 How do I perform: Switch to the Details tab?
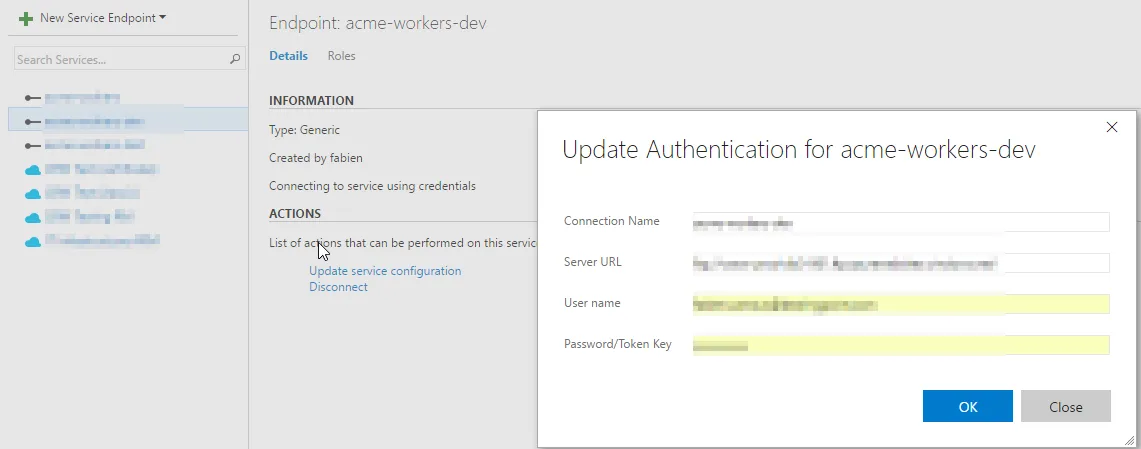[x=288, y=56]
